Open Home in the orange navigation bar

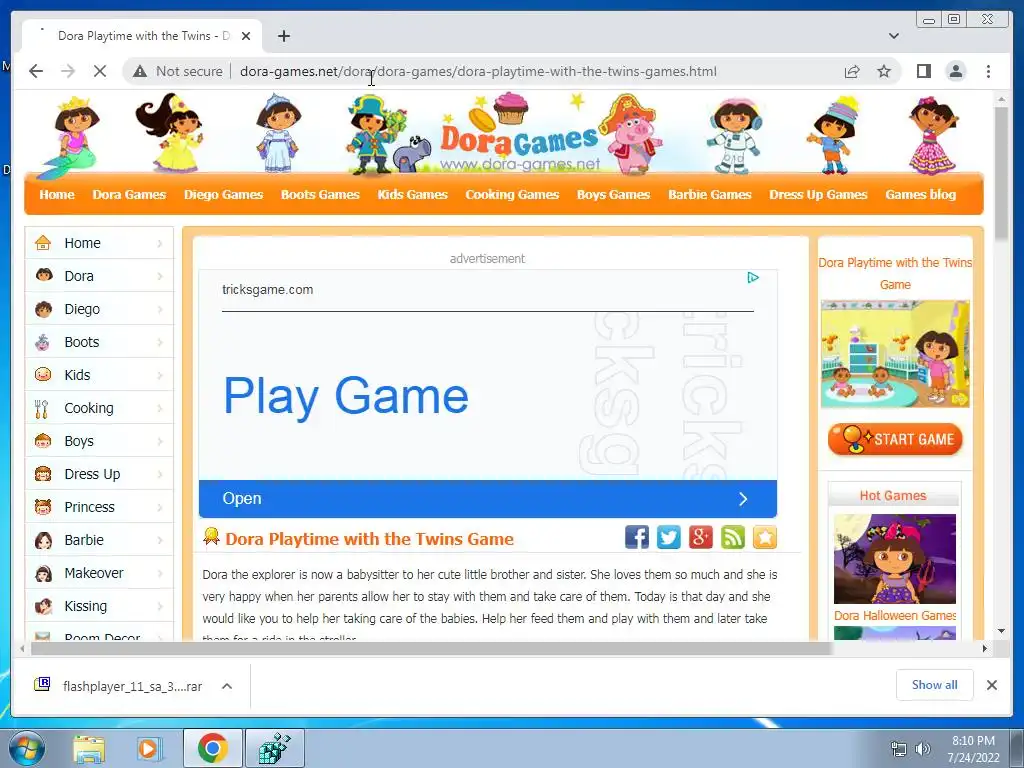57,195
